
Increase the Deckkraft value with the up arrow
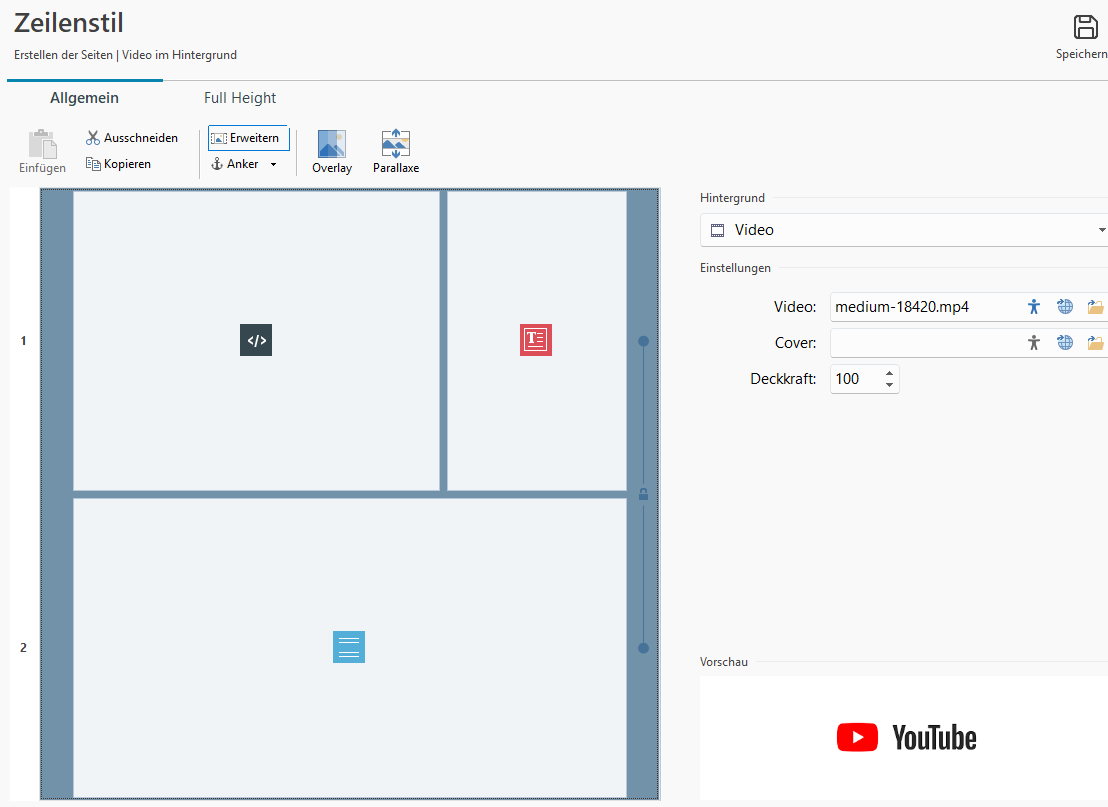[x=889, y=373]
